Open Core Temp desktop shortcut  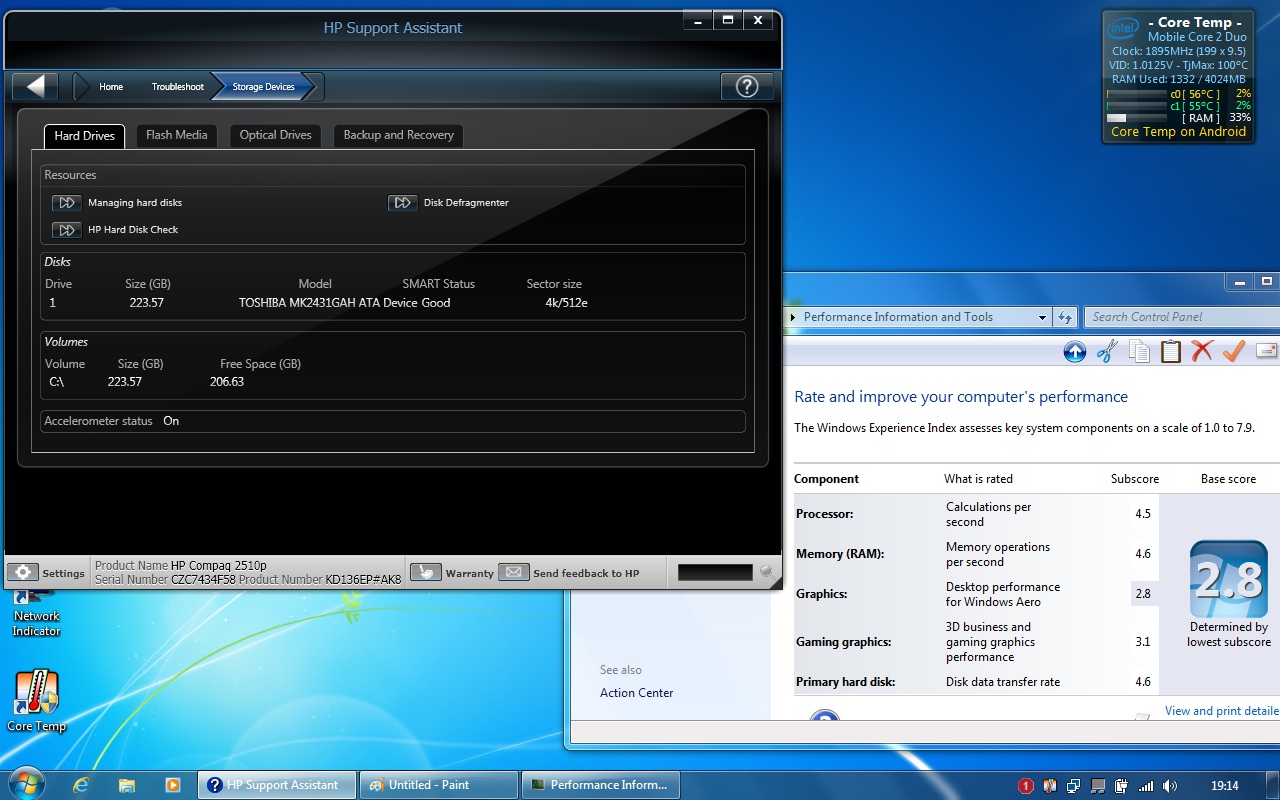tap(36, 701)
